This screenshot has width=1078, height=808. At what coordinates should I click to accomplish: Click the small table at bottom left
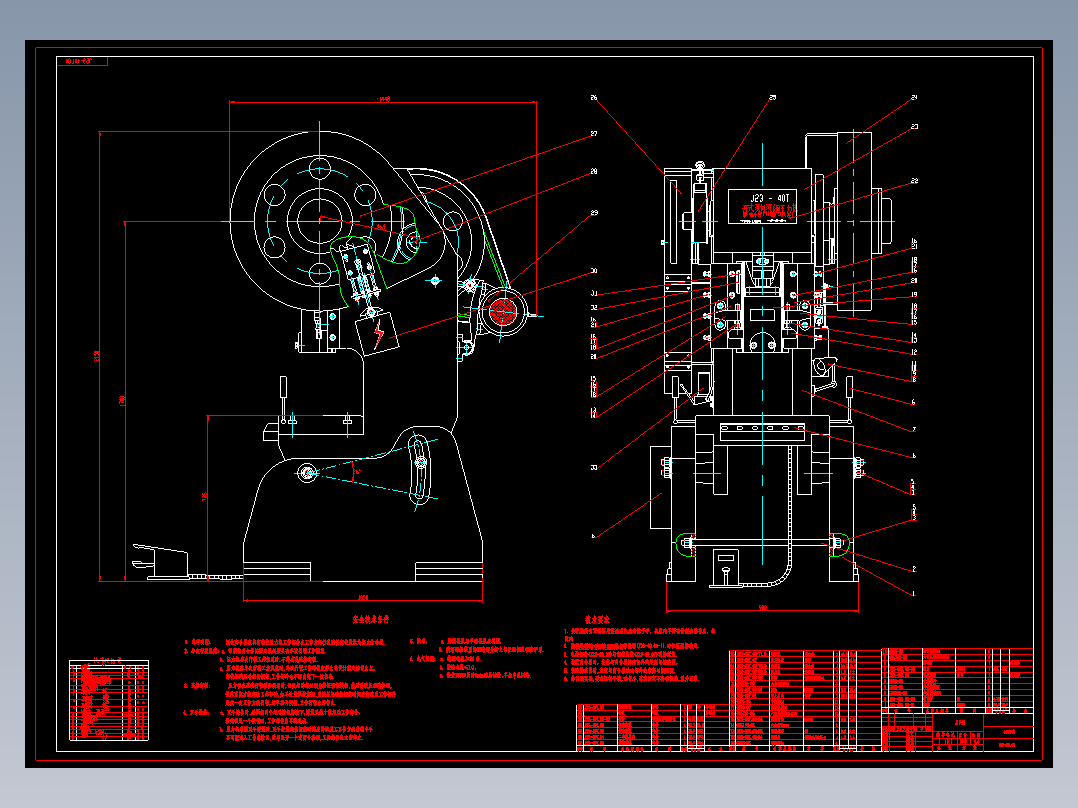pos(109,700)
